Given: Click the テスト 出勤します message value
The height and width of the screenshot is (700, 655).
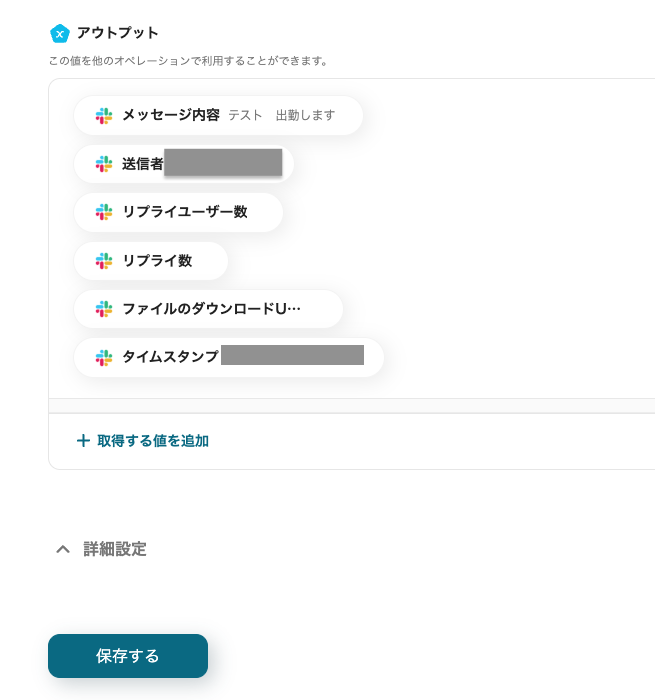Looking at the screenshot, I should coord(282,115).
